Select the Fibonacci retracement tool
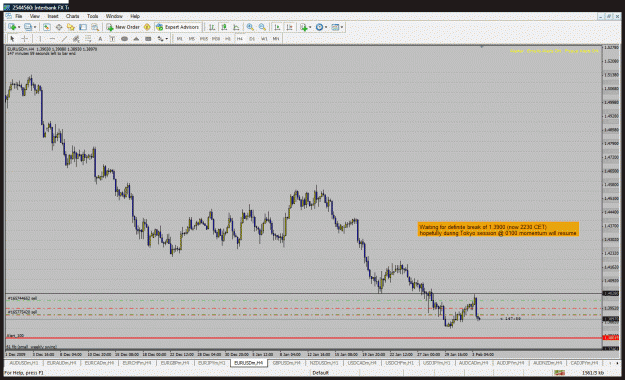625x380 pixels. (x=88, y=39)
